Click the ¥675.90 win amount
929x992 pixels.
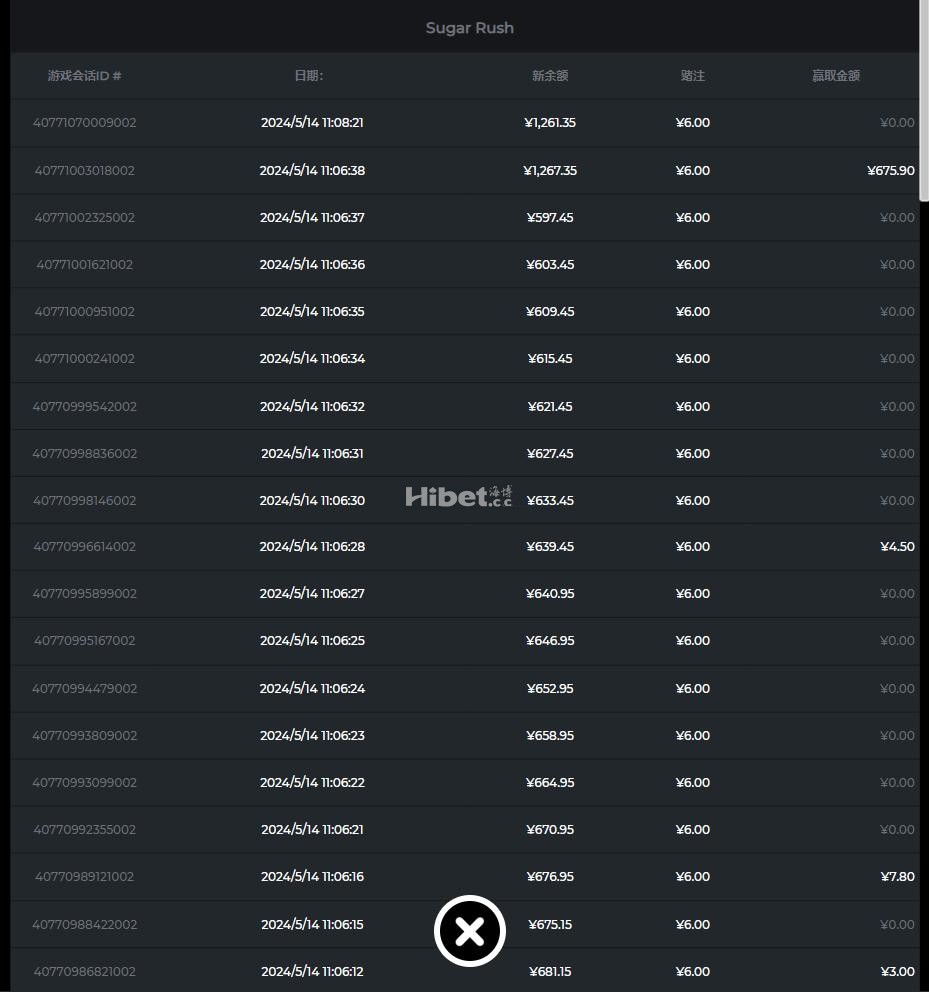coord(891,171)
